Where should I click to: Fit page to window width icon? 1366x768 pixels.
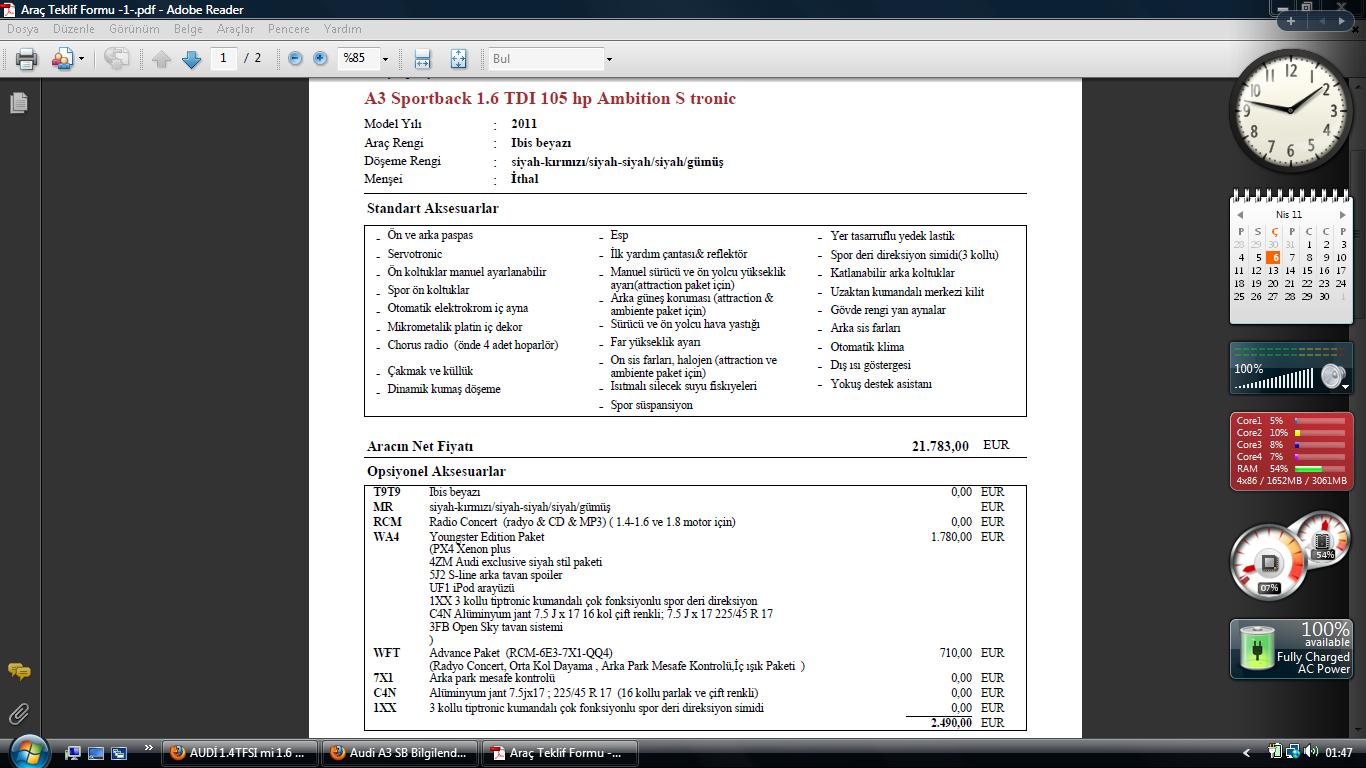coord(423,59)
